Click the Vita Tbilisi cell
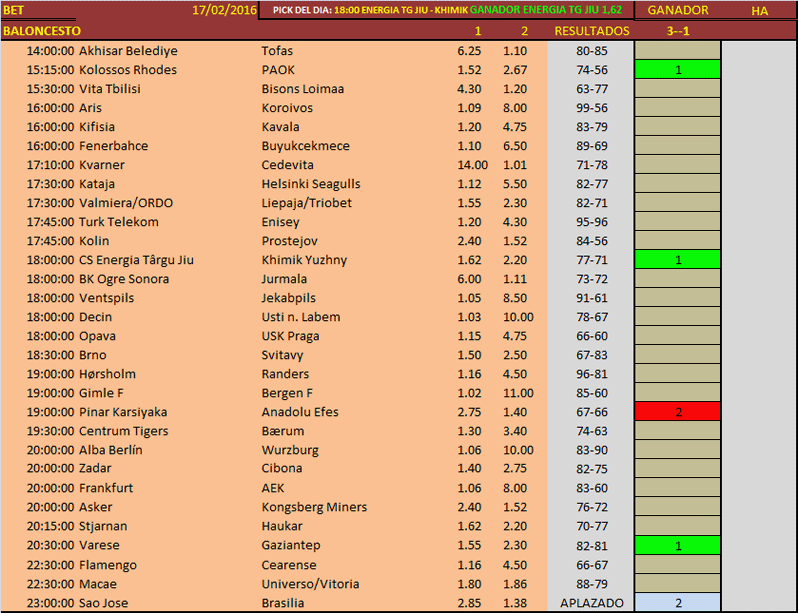 pyautogui.click(x=109, y=89)
